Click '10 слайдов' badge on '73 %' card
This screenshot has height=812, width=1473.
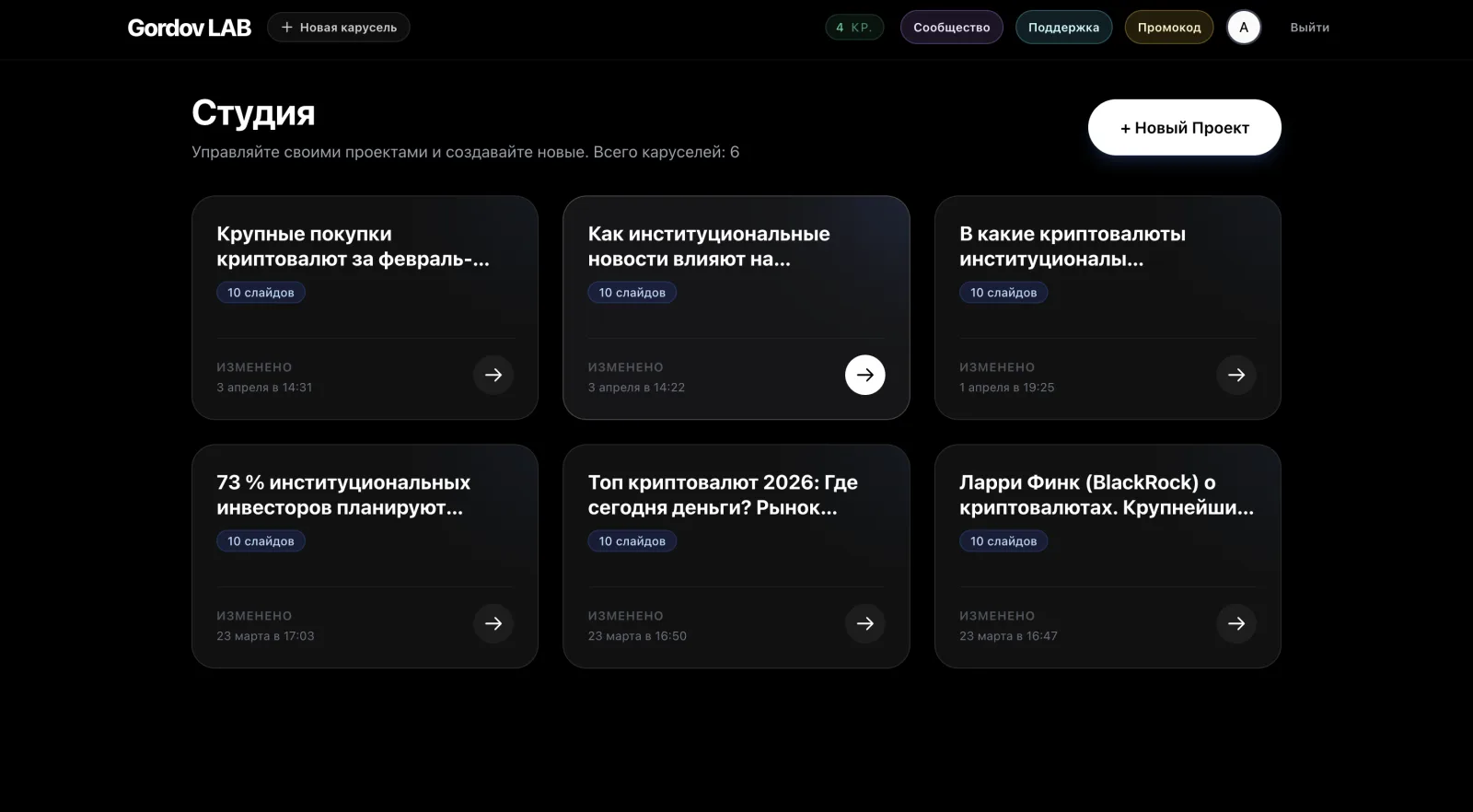click(261, 541)
